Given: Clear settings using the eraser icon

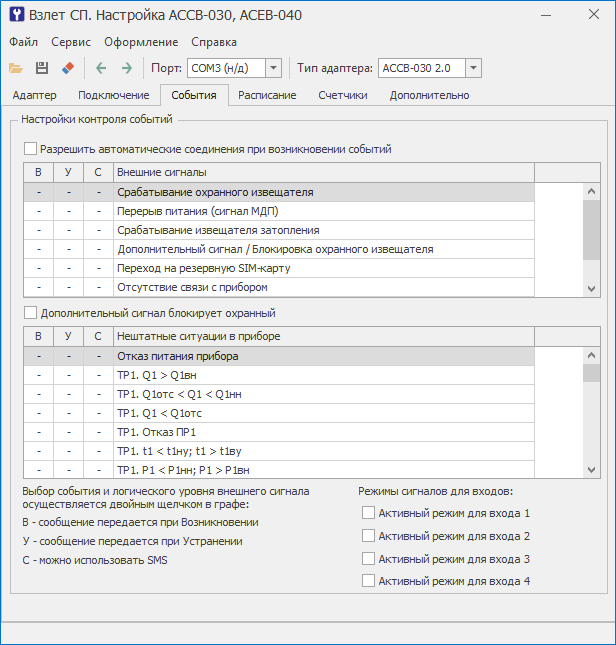Looking at the screenshot, I should pos(68,68).
